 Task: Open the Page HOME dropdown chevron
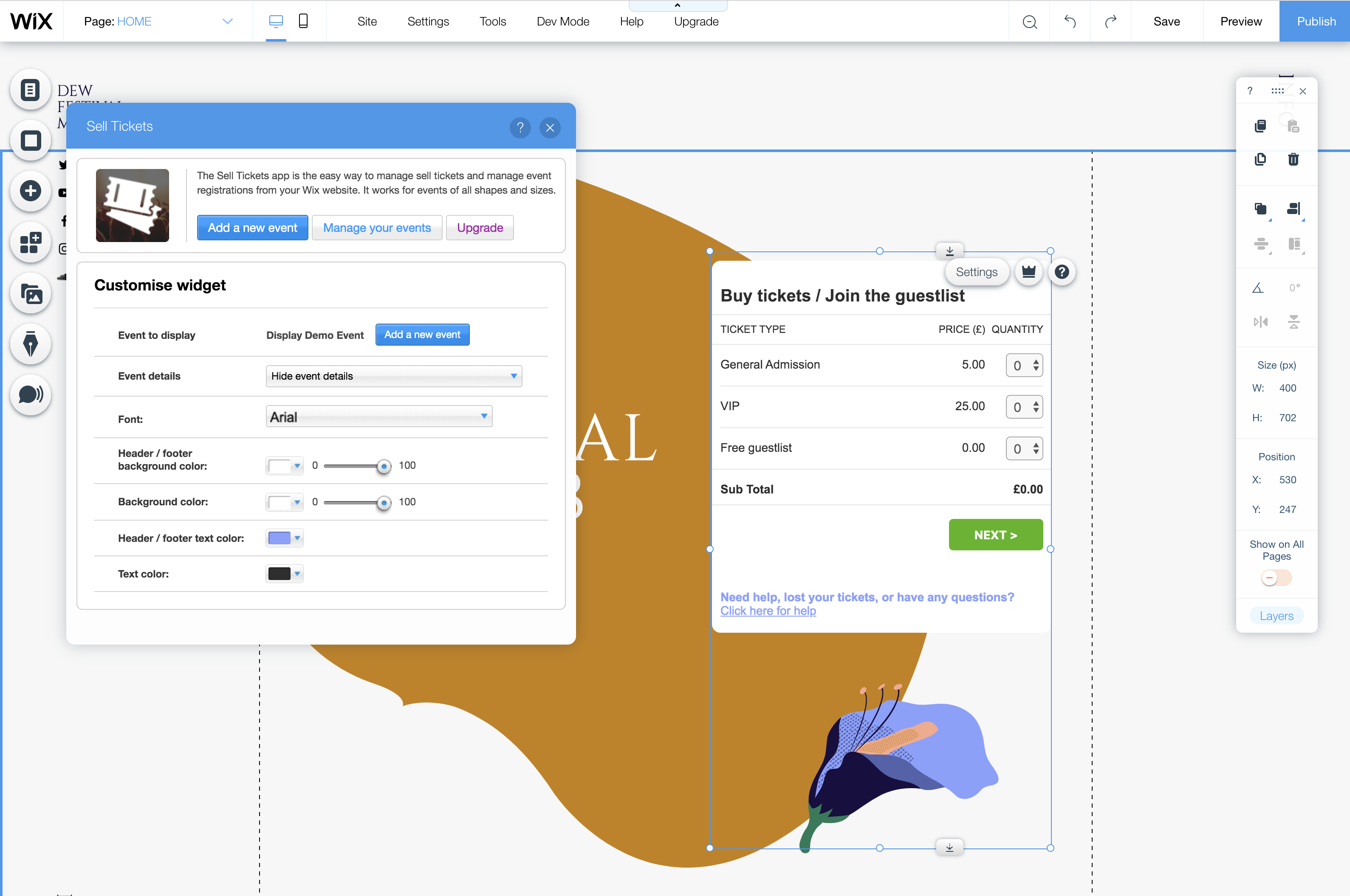227,22
